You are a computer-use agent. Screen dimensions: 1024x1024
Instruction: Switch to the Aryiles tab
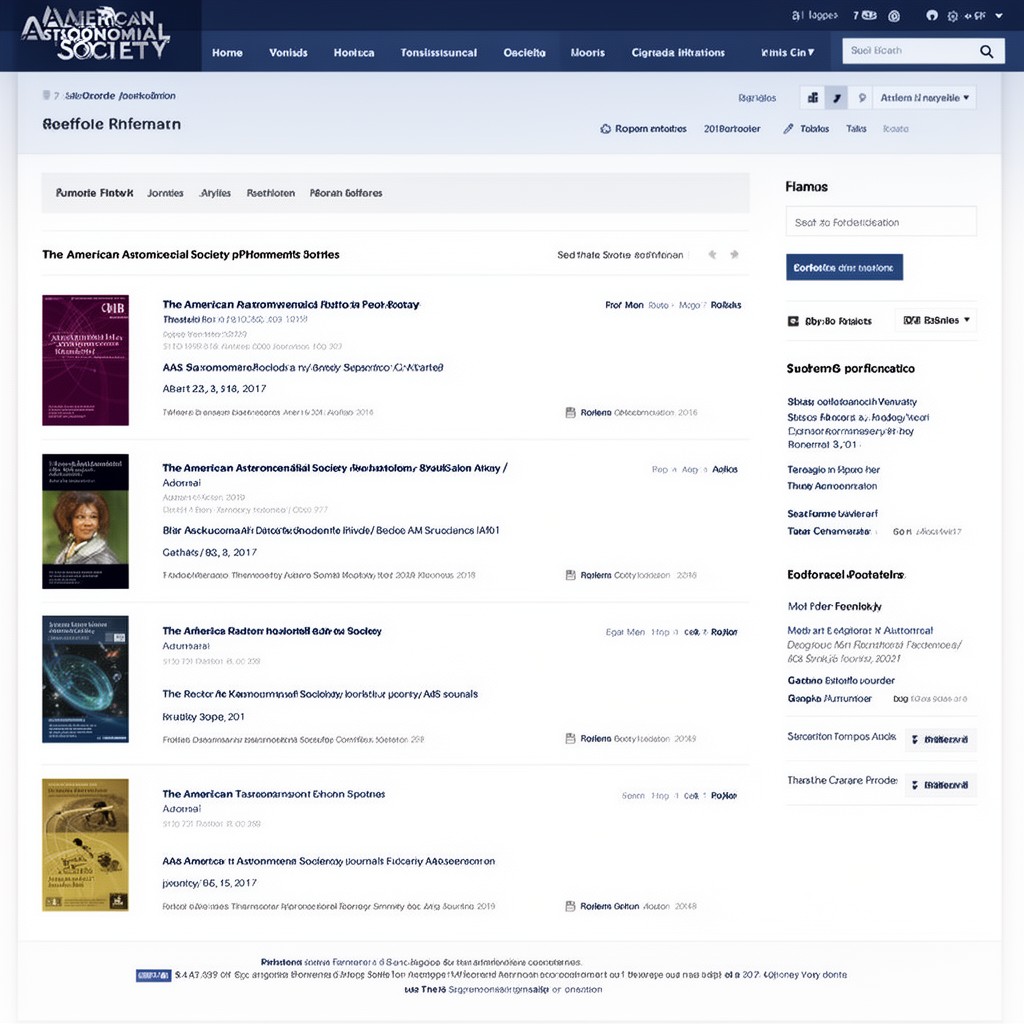[216, 193]
